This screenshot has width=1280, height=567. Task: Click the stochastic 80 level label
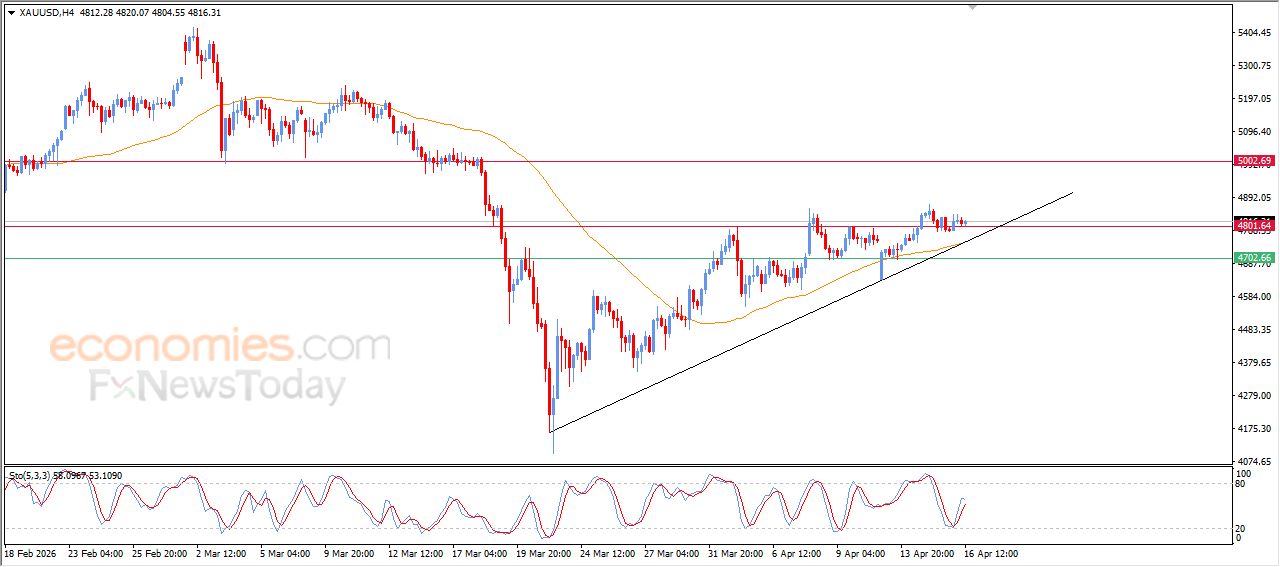click(1242, 484)
